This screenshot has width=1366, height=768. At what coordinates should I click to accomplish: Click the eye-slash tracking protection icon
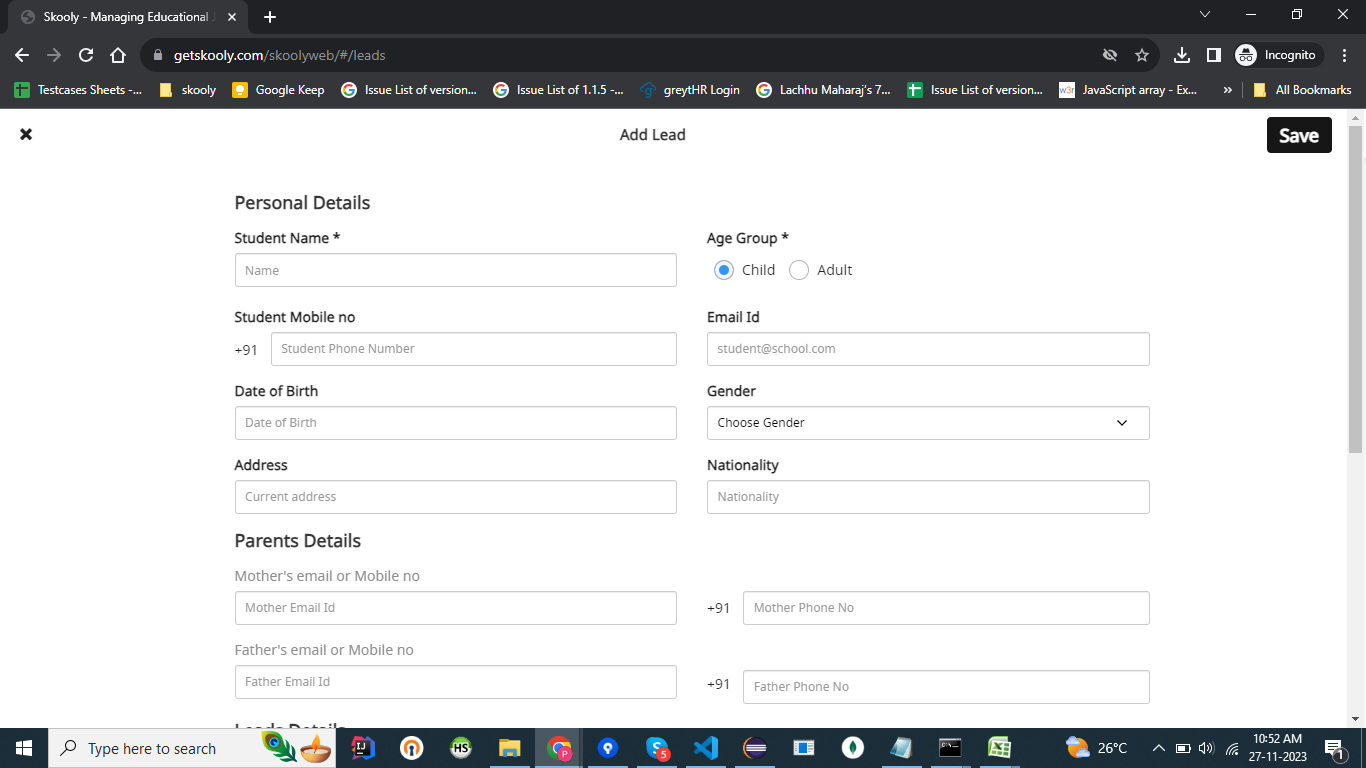[x=1109, y=55]
